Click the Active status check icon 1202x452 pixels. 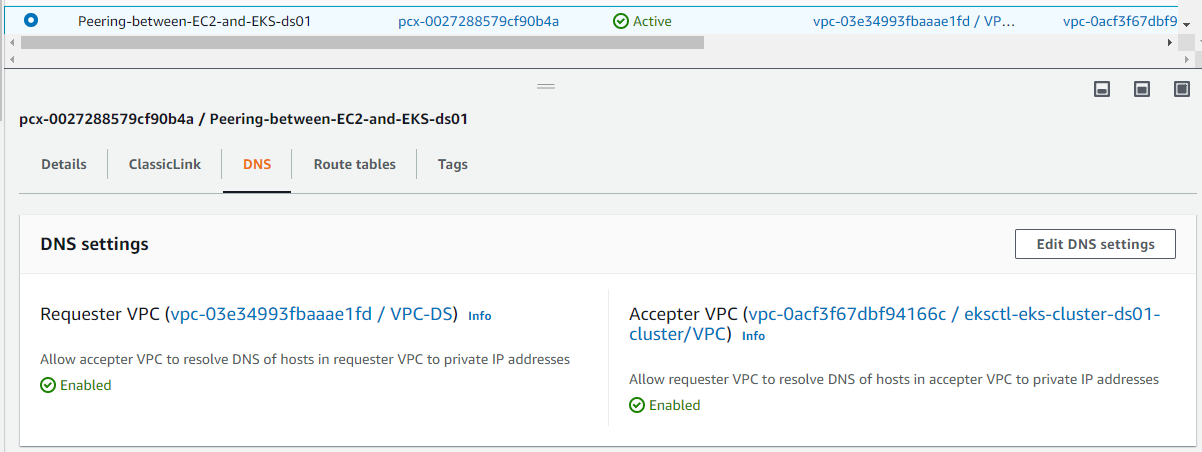click(x=621, y=21)
